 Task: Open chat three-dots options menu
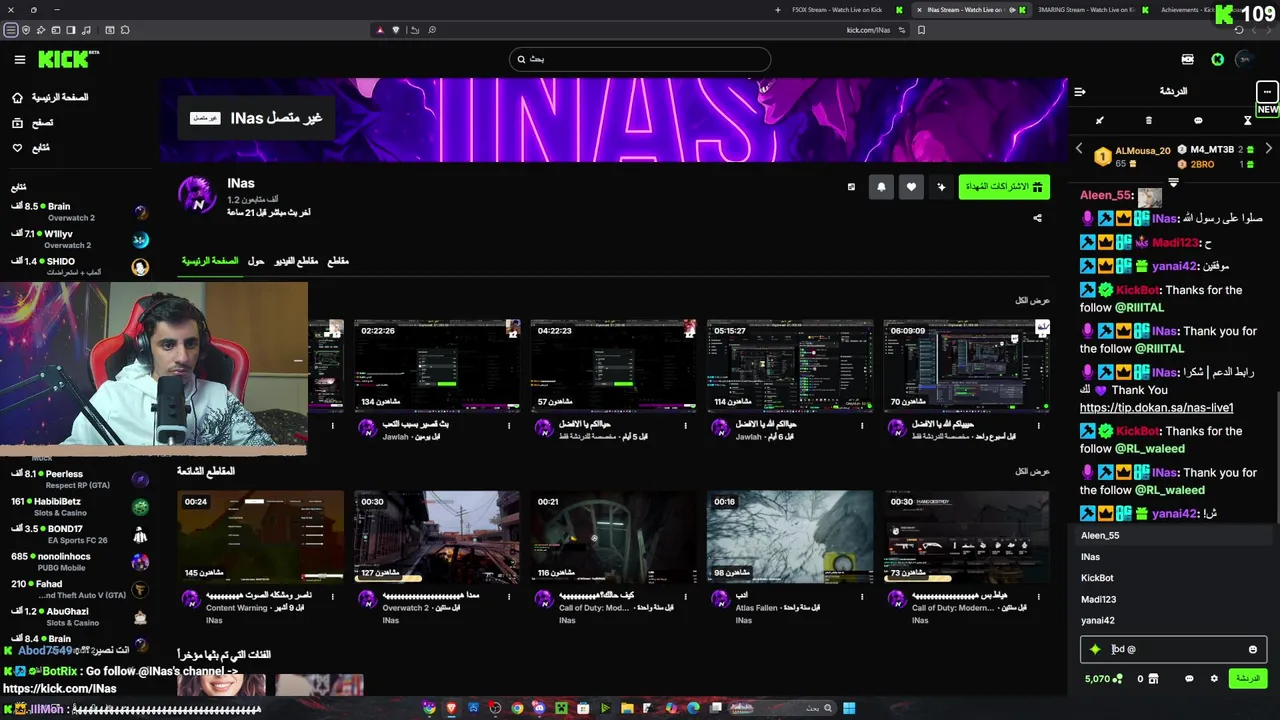1267,91
